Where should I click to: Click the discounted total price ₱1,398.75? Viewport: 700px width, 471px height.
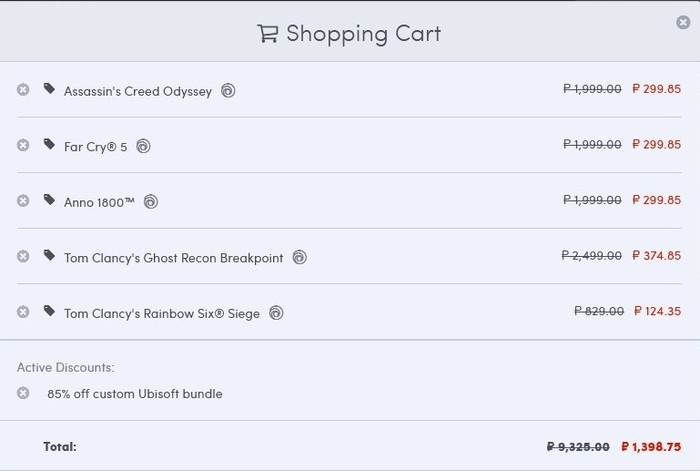651,446
